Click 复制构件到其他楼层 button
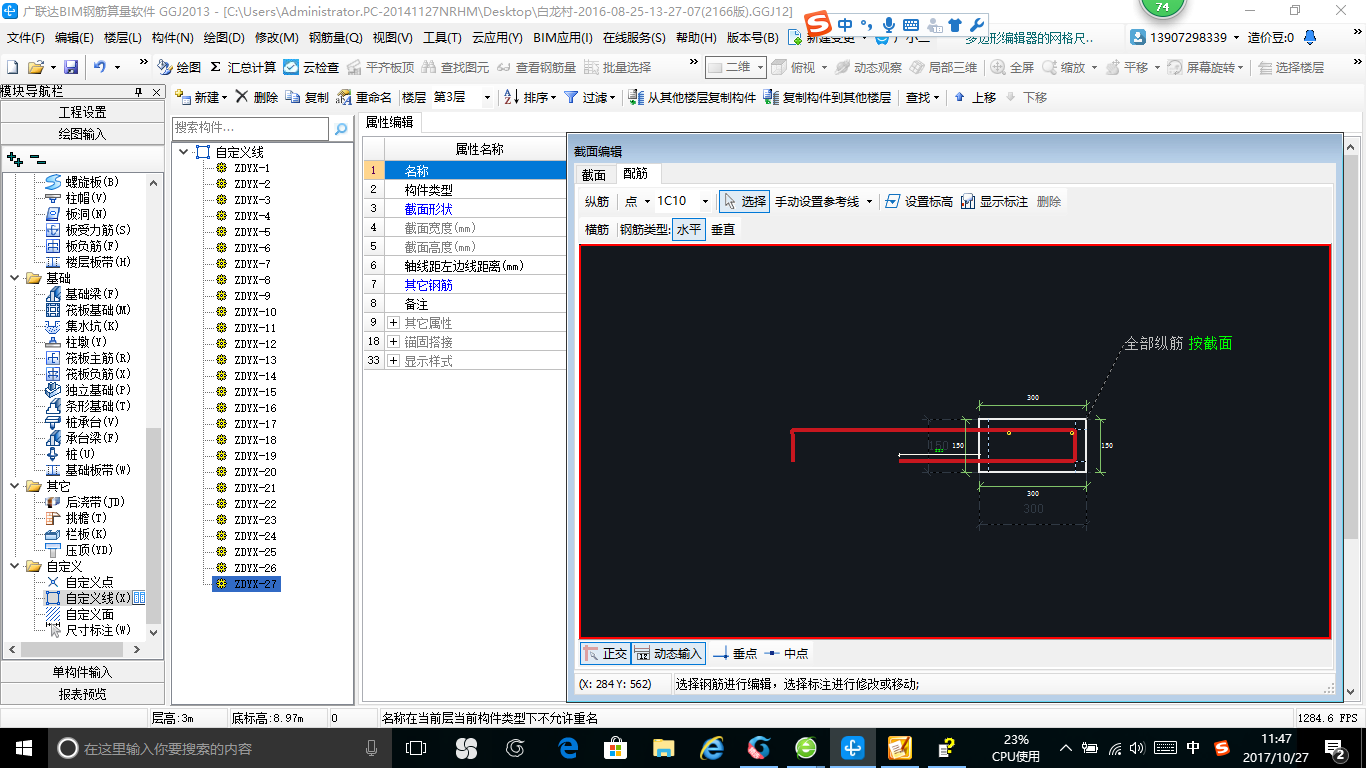 (827, 97)
